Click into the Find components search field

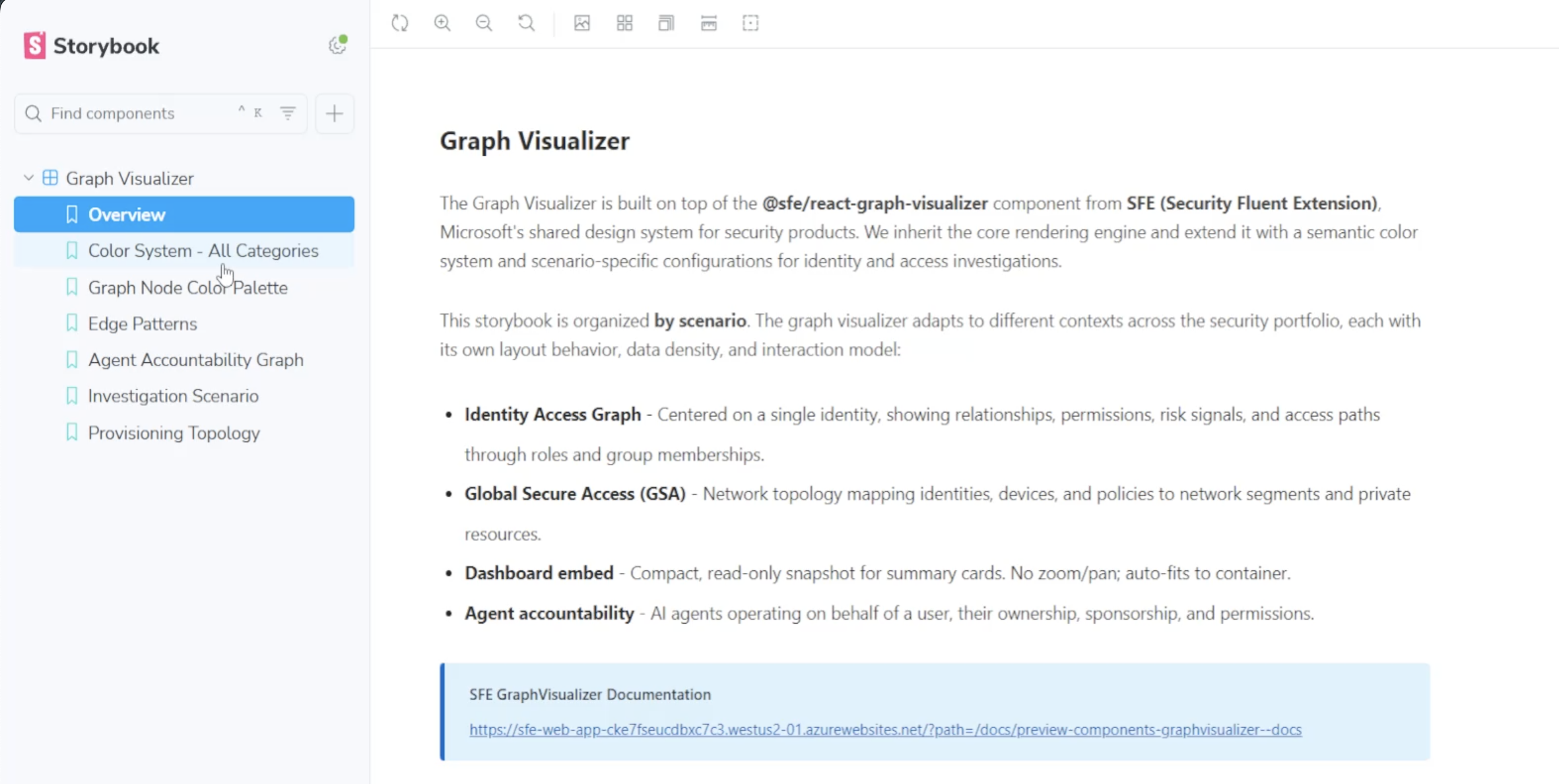click(x=160, y=114)
